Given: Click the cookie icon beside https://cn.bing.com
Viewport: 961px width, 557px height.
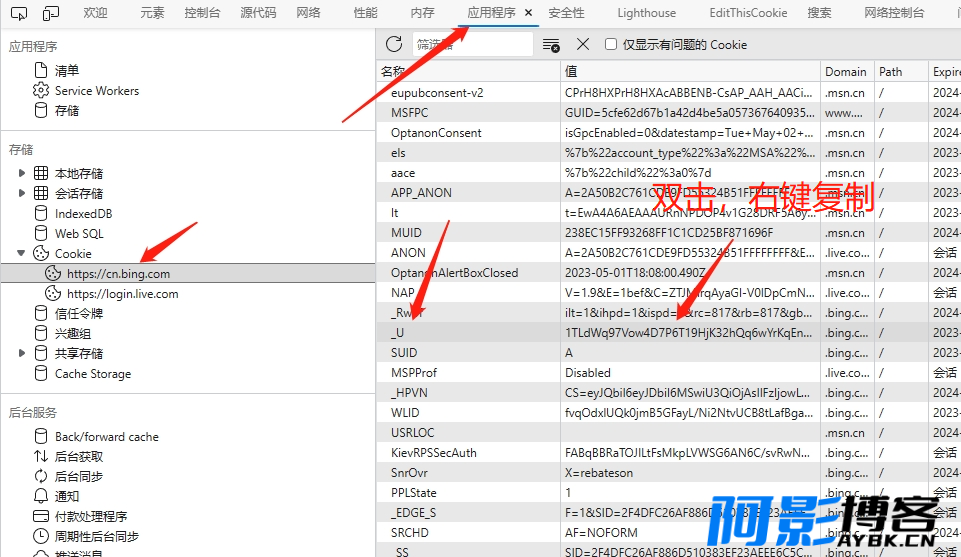Looking at the screenshot, I should 53,273.
